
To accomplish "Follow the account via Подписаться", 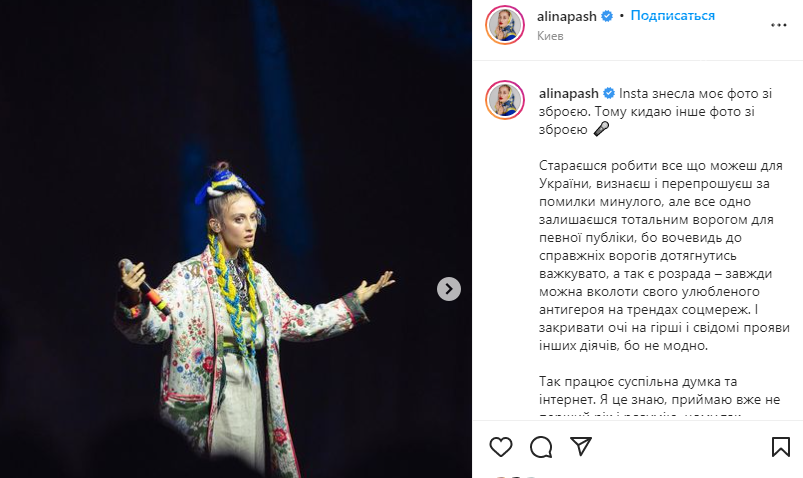I will point(672,16).
